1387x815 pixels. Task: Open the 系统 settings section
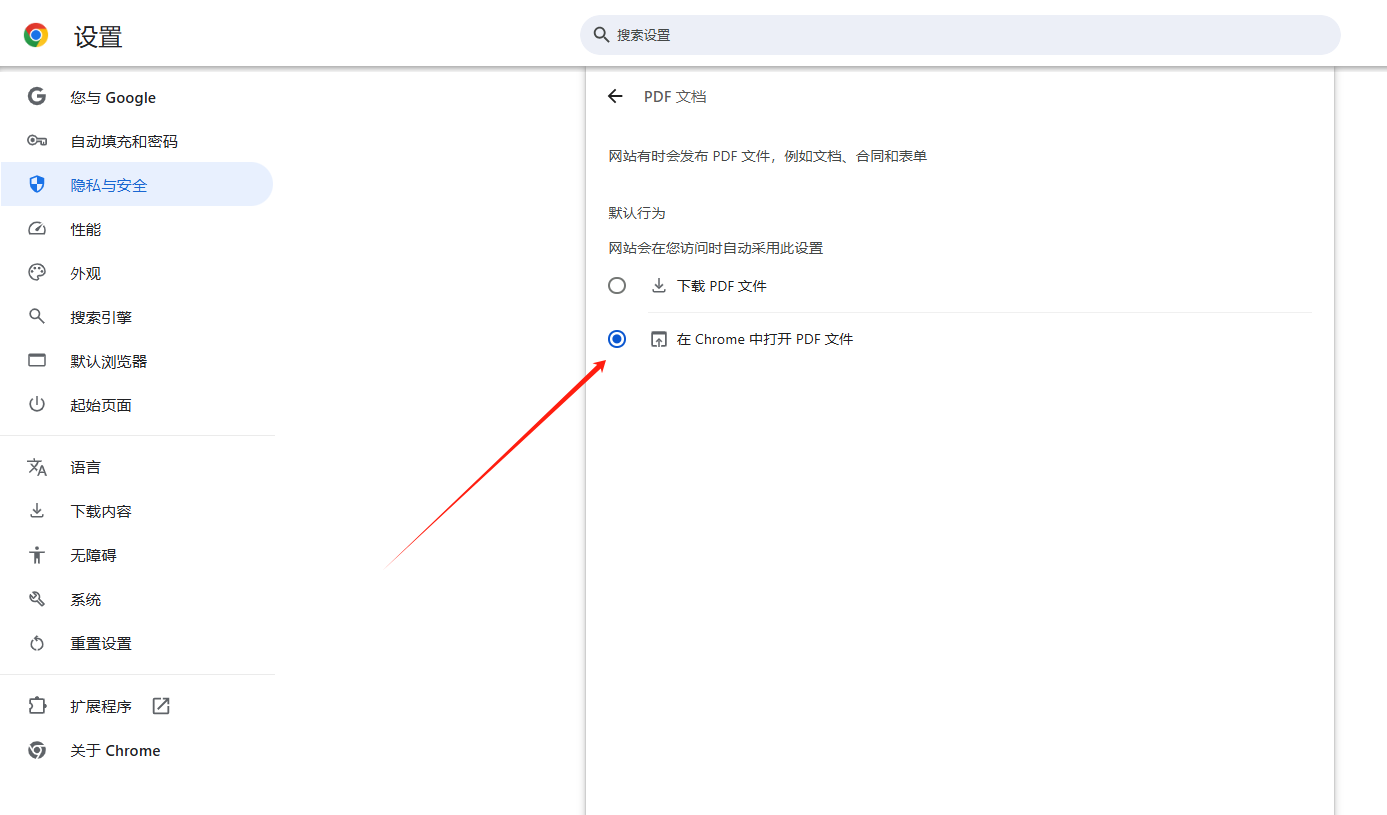click(137, 599)
